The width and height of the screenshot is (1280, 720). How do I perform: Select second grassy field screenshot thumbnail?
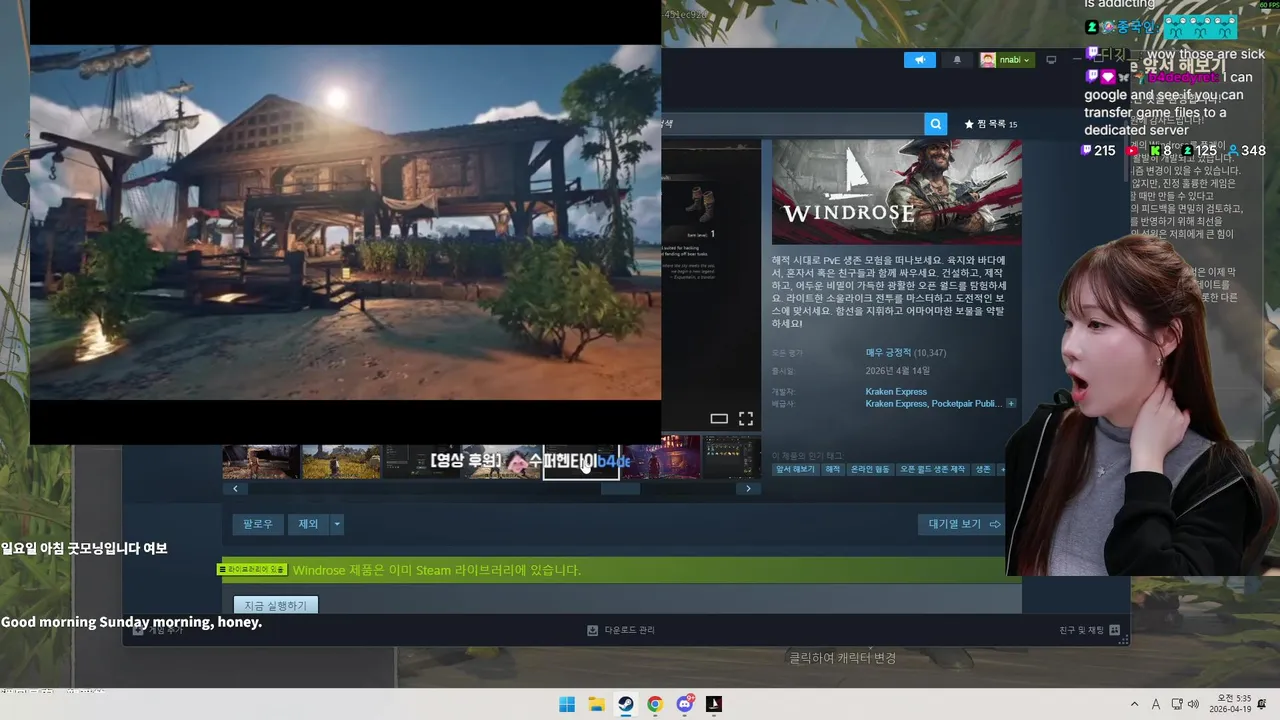tap(341, 462)
